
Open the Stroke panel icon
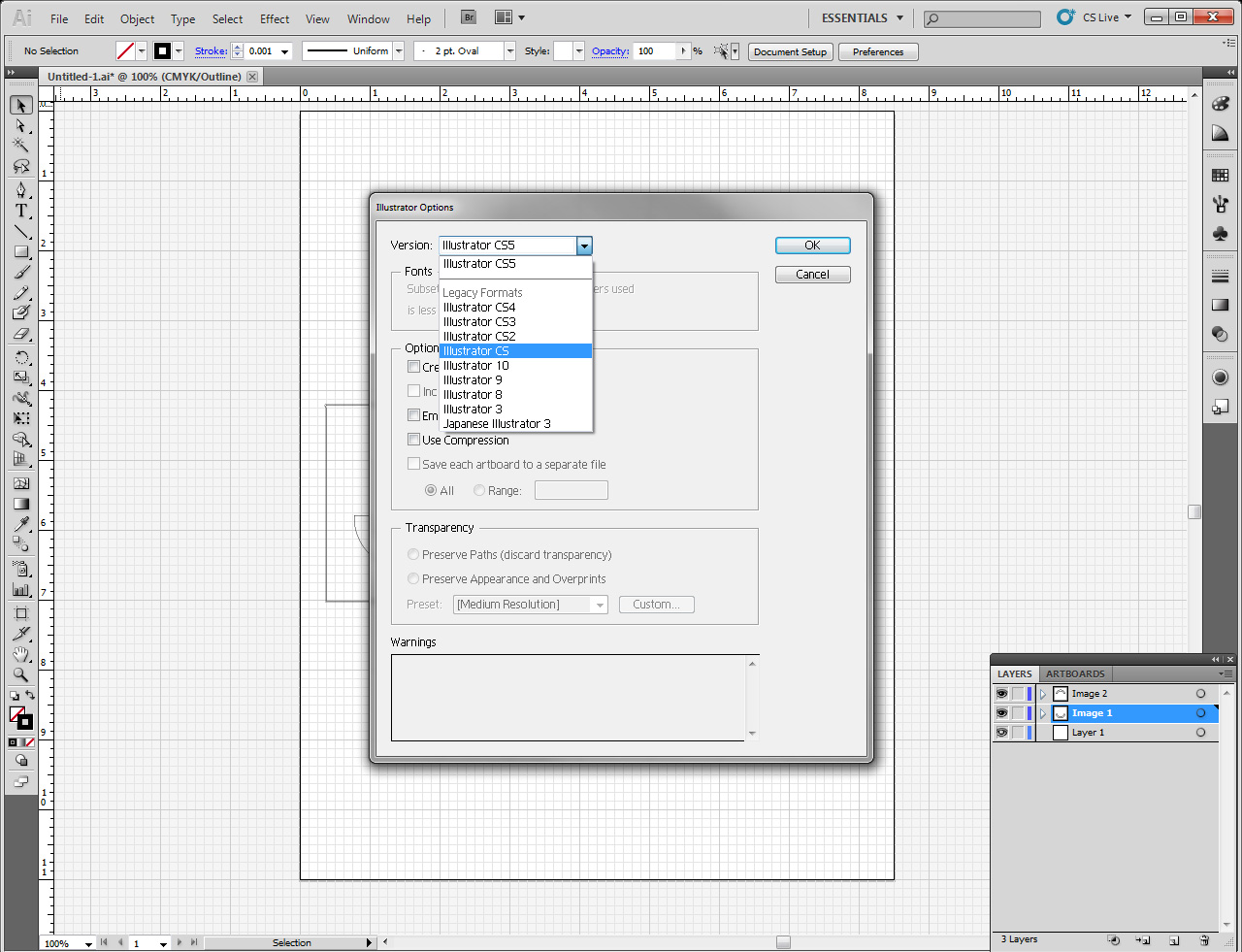pyautogui.click(x=1221, y=277)
